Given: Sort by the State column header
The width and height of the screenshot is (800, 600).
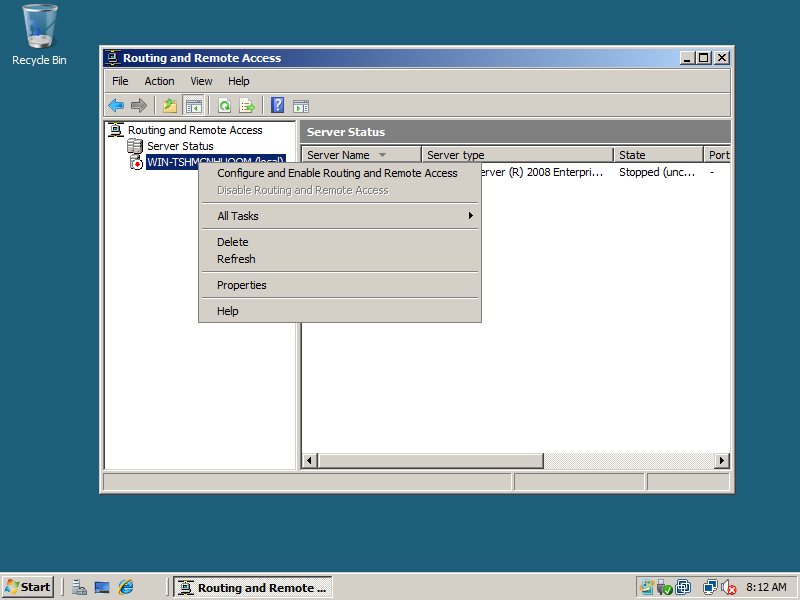Looking at the screenshot, I should click(659, 155).
